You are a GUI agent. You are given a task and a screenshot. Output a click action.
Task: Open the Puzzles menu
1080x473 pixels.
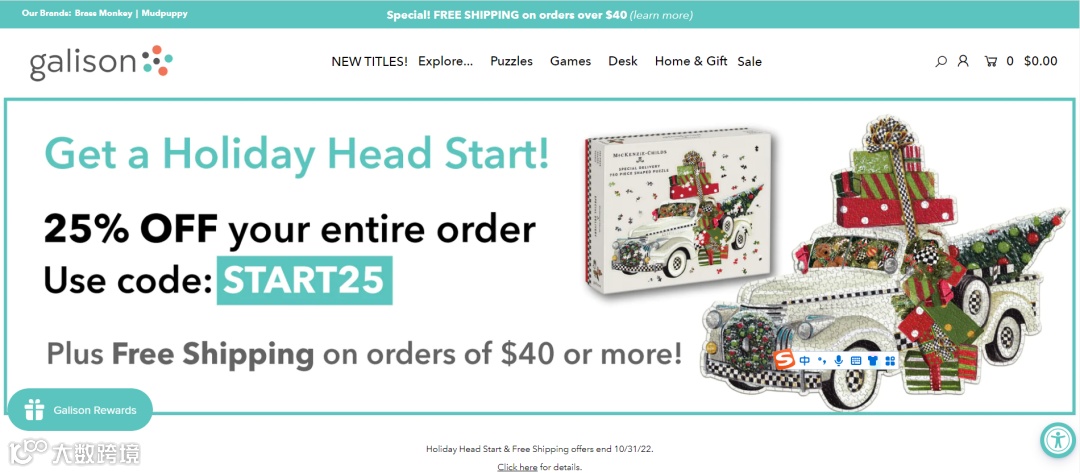[x=512, y=61]
